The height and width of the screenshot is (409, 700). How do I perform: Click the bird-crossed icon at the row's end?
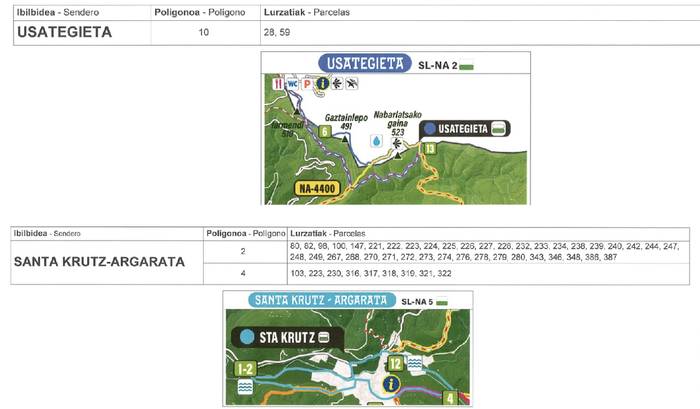[352, 83]
